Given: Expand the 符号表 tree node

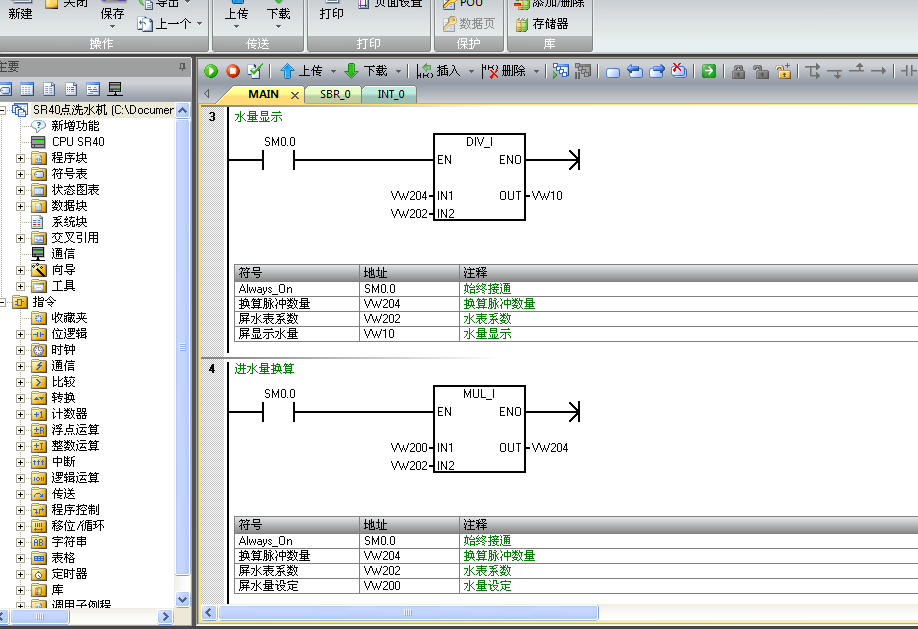Looking at the screenshot, I should 20,174.
